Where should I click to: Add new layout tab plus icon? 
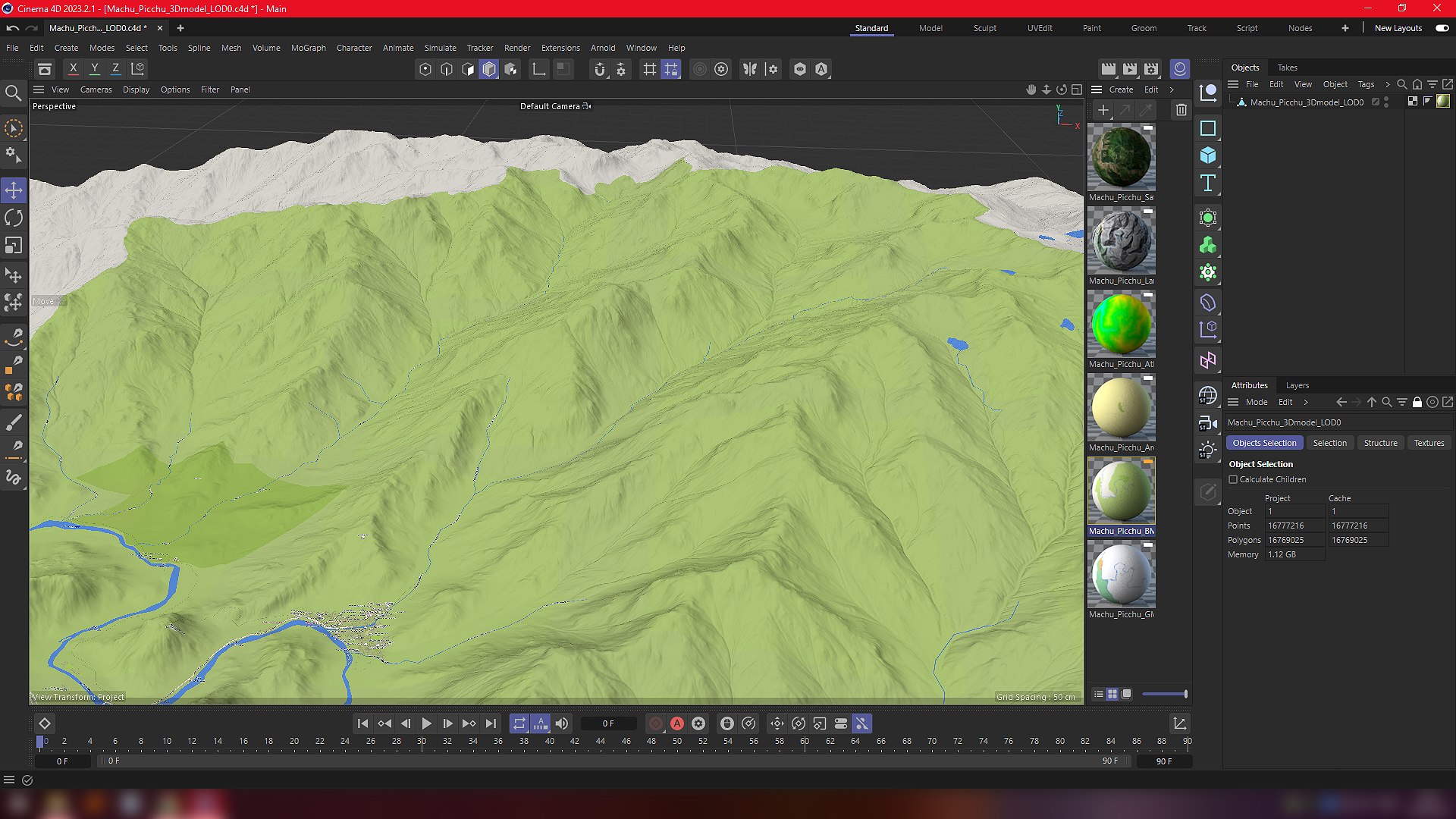point(1345,28)
